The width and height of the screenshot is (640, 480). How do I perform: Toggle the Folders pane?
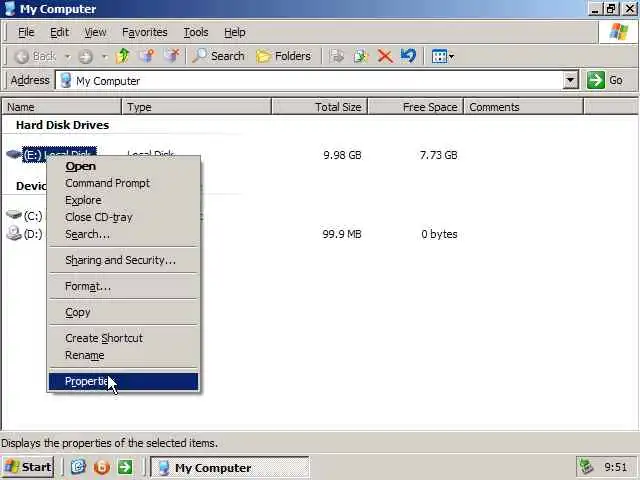283,56
